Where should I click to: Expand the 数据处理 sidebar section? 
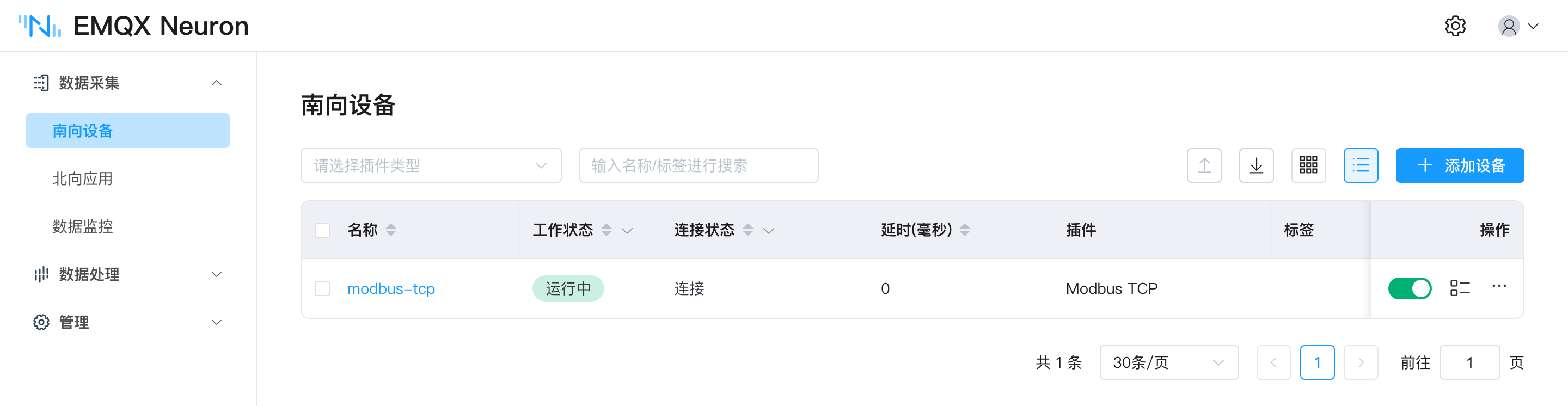coord(128,274)
